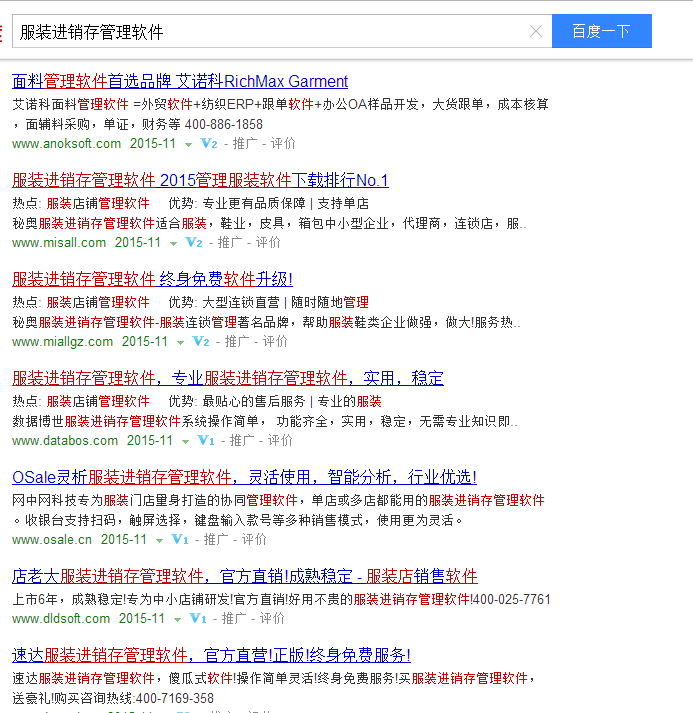693x713 pixels.
Task: Click the www.databos.com green URL
Action: [65, 441]
